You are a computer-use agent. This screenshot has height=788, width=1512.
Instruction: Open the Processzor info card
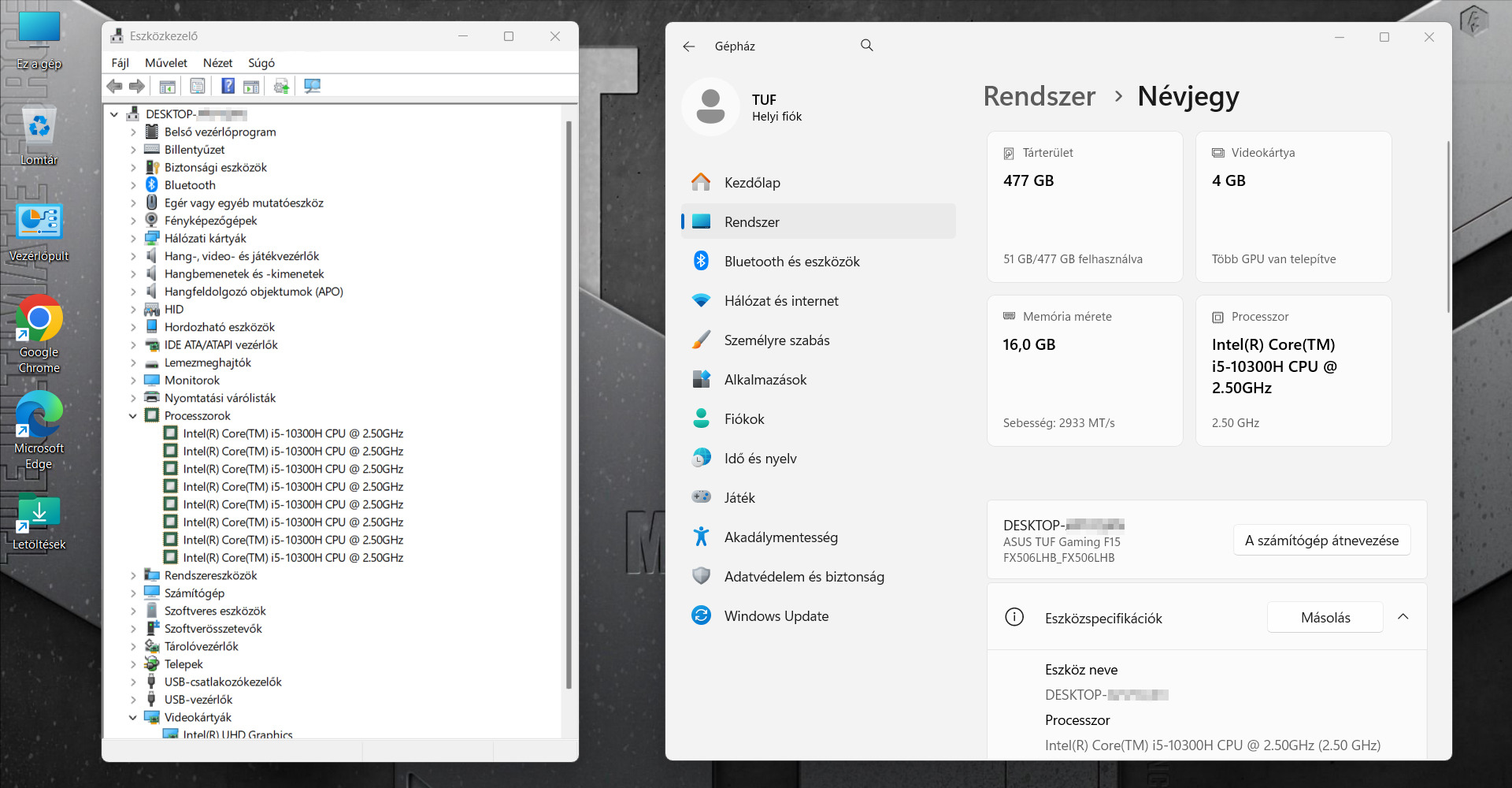(1294, 370)
